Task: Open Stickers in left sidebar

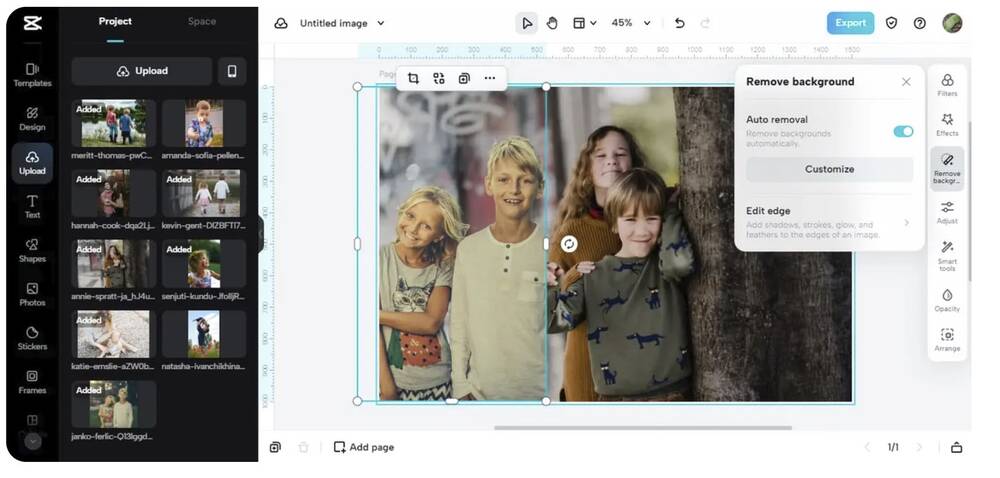Action: [x=32, y=337]
